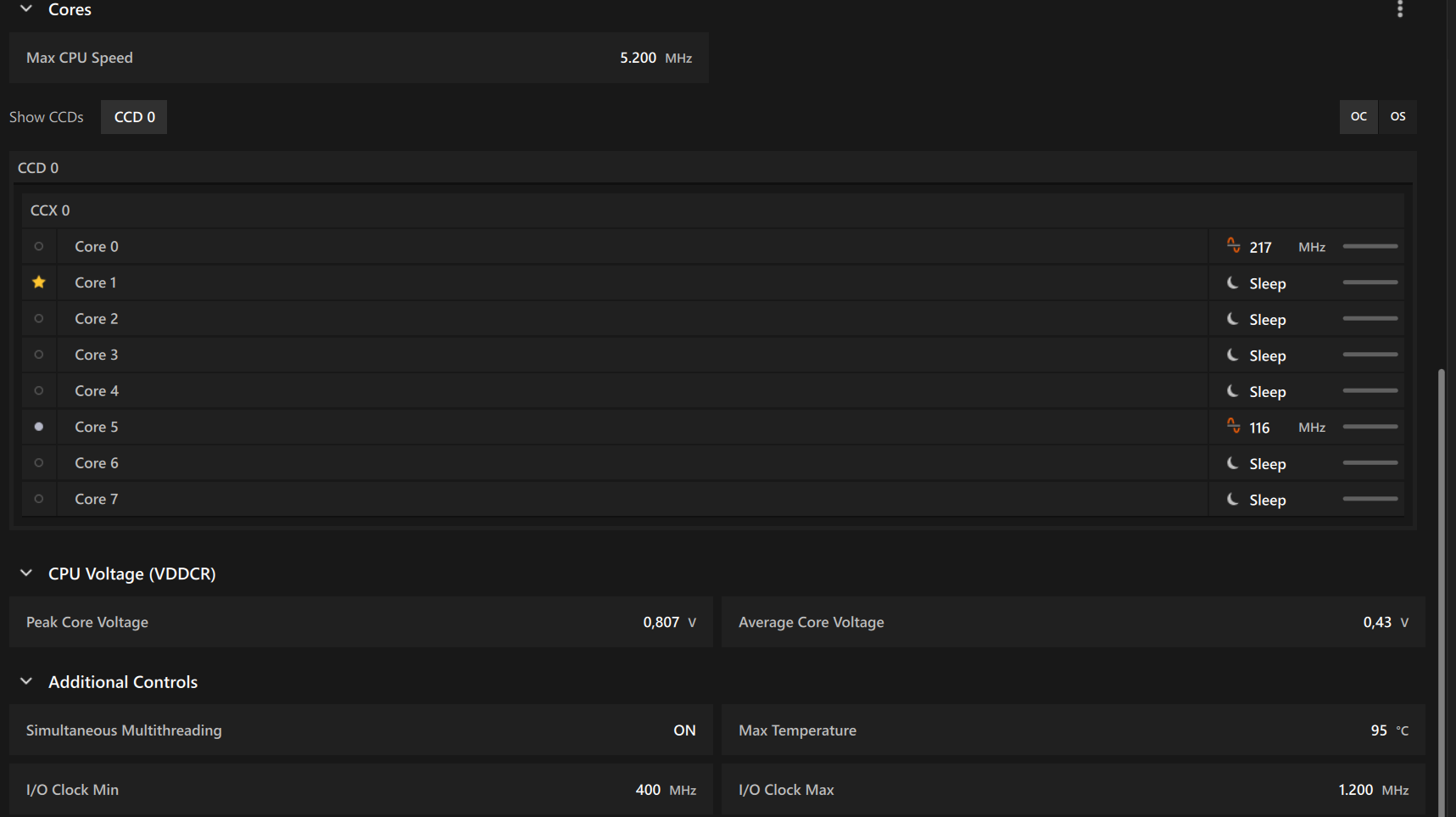Collapse the Cores section chevron
Image resolution: width=1456 pixels, height=817 pixels.
(x=26, y=8)
